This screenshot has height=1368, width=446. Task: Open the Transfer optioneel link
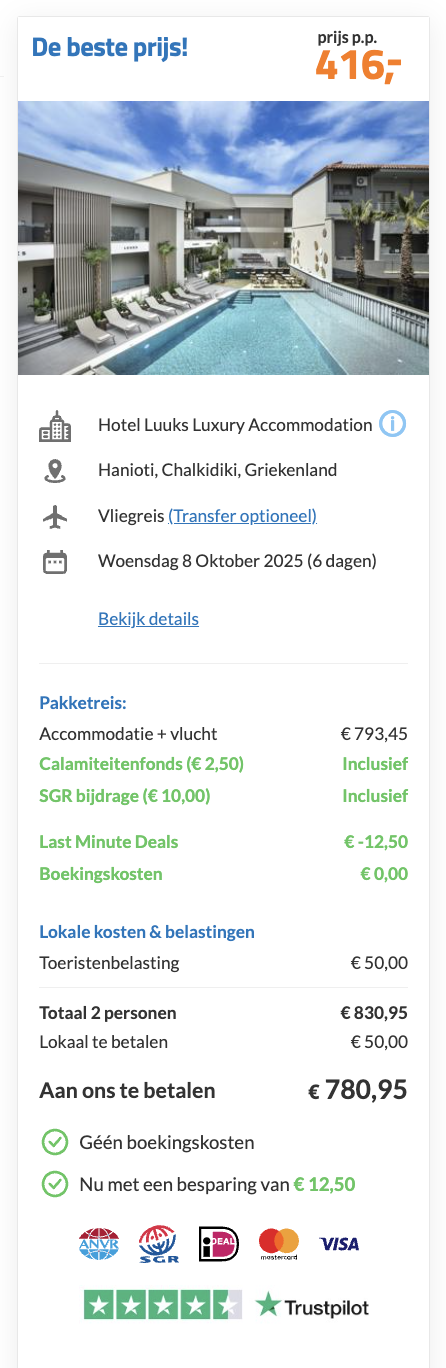(x=242, y=516)
